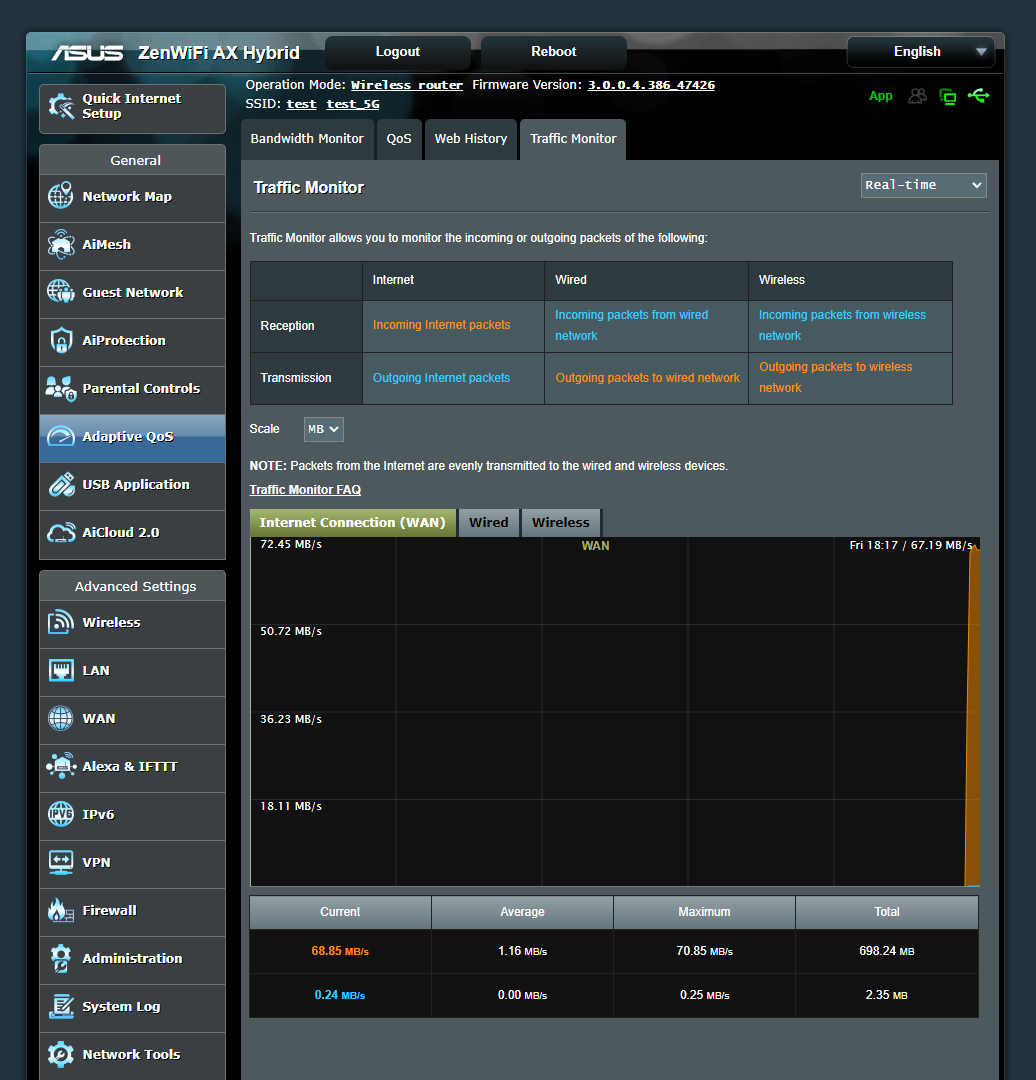Image resolution: width=1036 pixels, height=1080 pixels.
Task: Open the AiMesh panel
Action: (61, 245)
